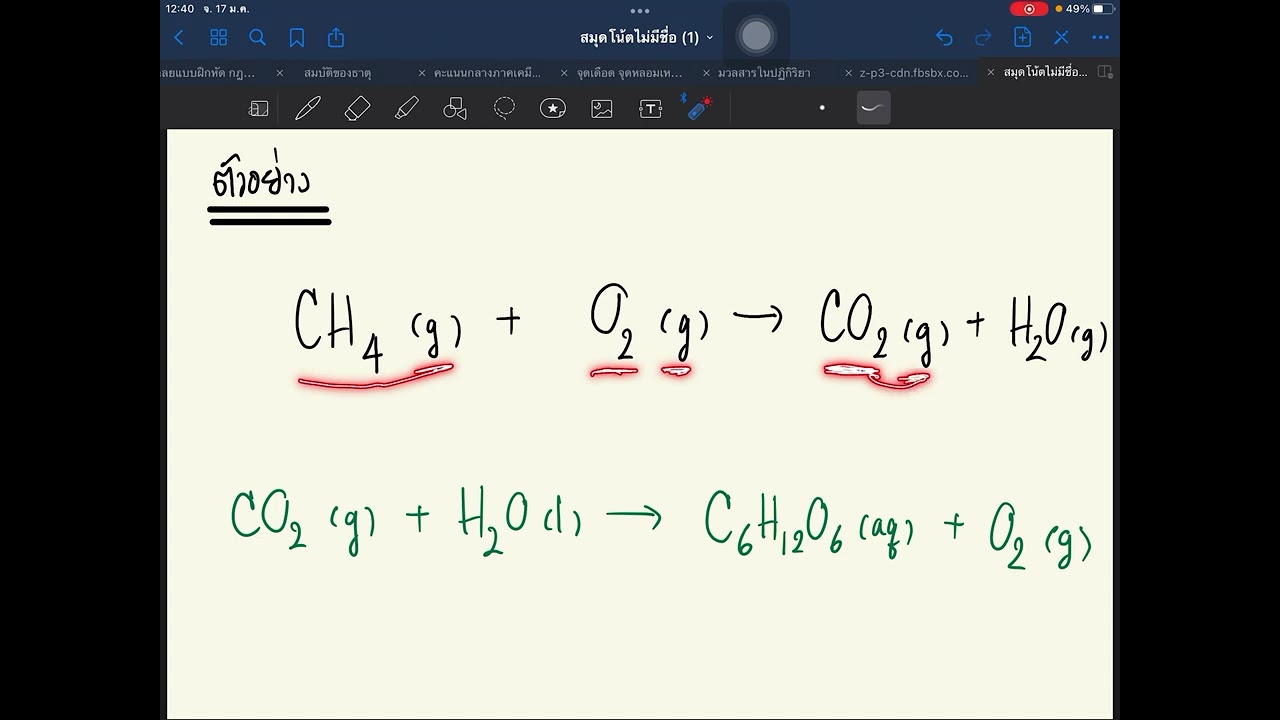The width and height of the screenshot is (1280, 720).
Task: Close the สมุดโน้ตไม่มีชื่อ tab
Action: coord(990,73)
